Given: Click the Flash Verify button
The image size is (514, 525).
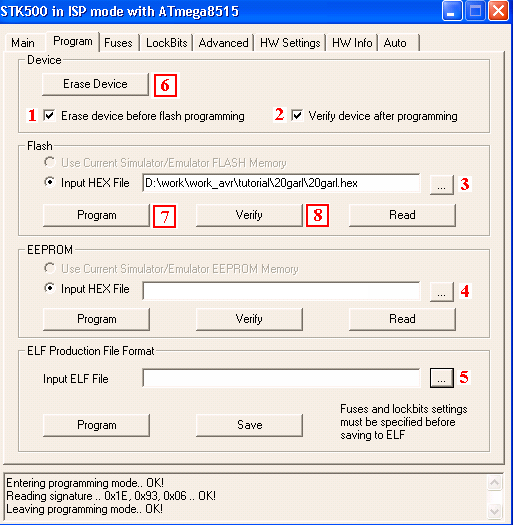Looking at the screenshot, I should point(249,215).
